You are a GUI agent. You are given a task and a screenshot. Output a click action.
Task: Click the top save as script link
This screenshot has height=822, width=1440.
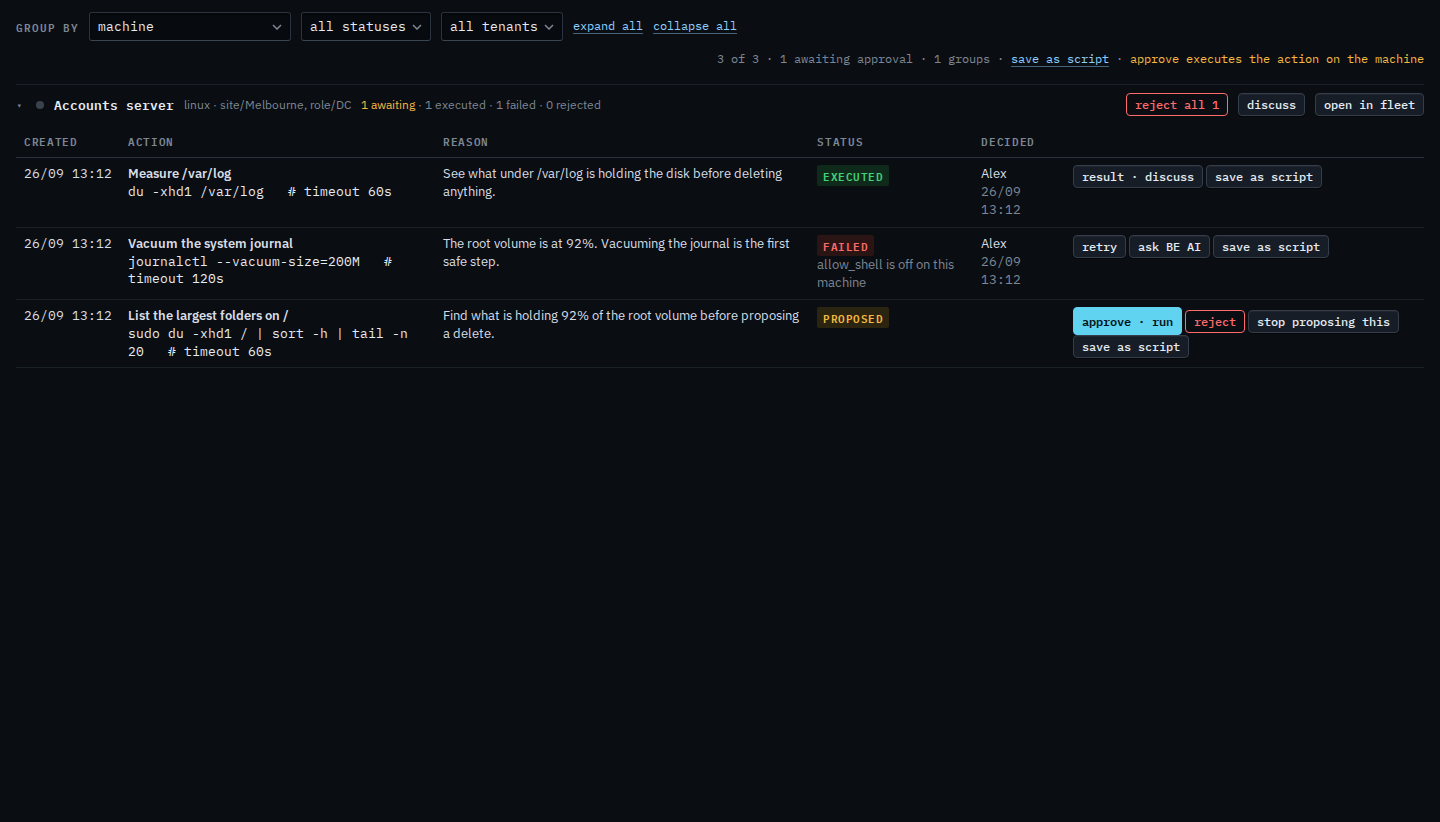tap(1060, 59)
